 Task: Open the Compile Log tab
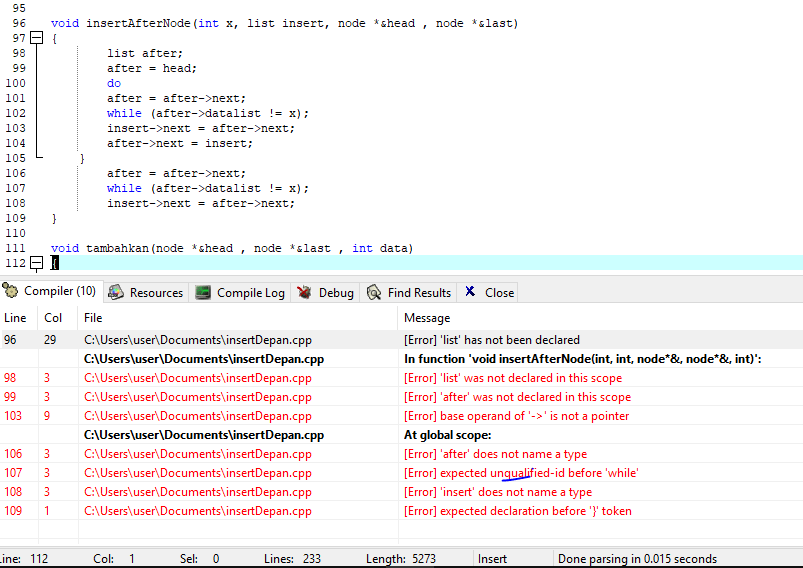[x=240, y=292]
